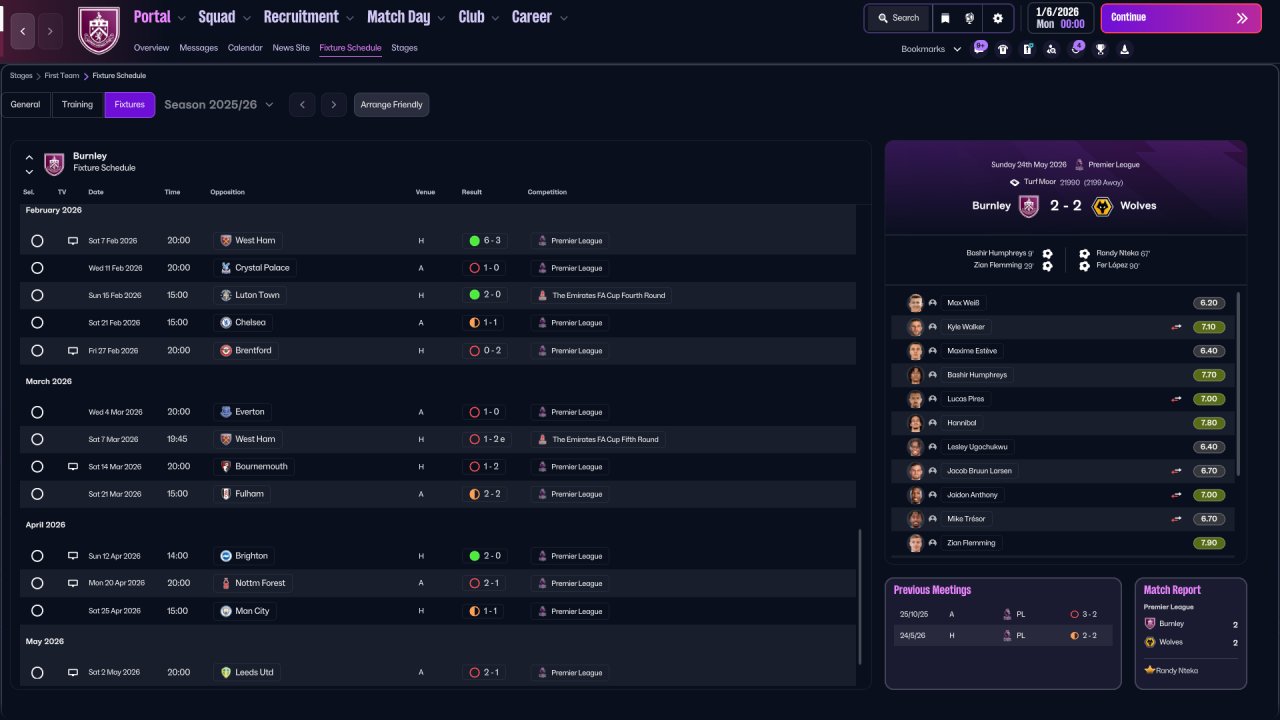Go back with the left arrow navigation button
This screenshot has height=720, width=1280.
24,31
